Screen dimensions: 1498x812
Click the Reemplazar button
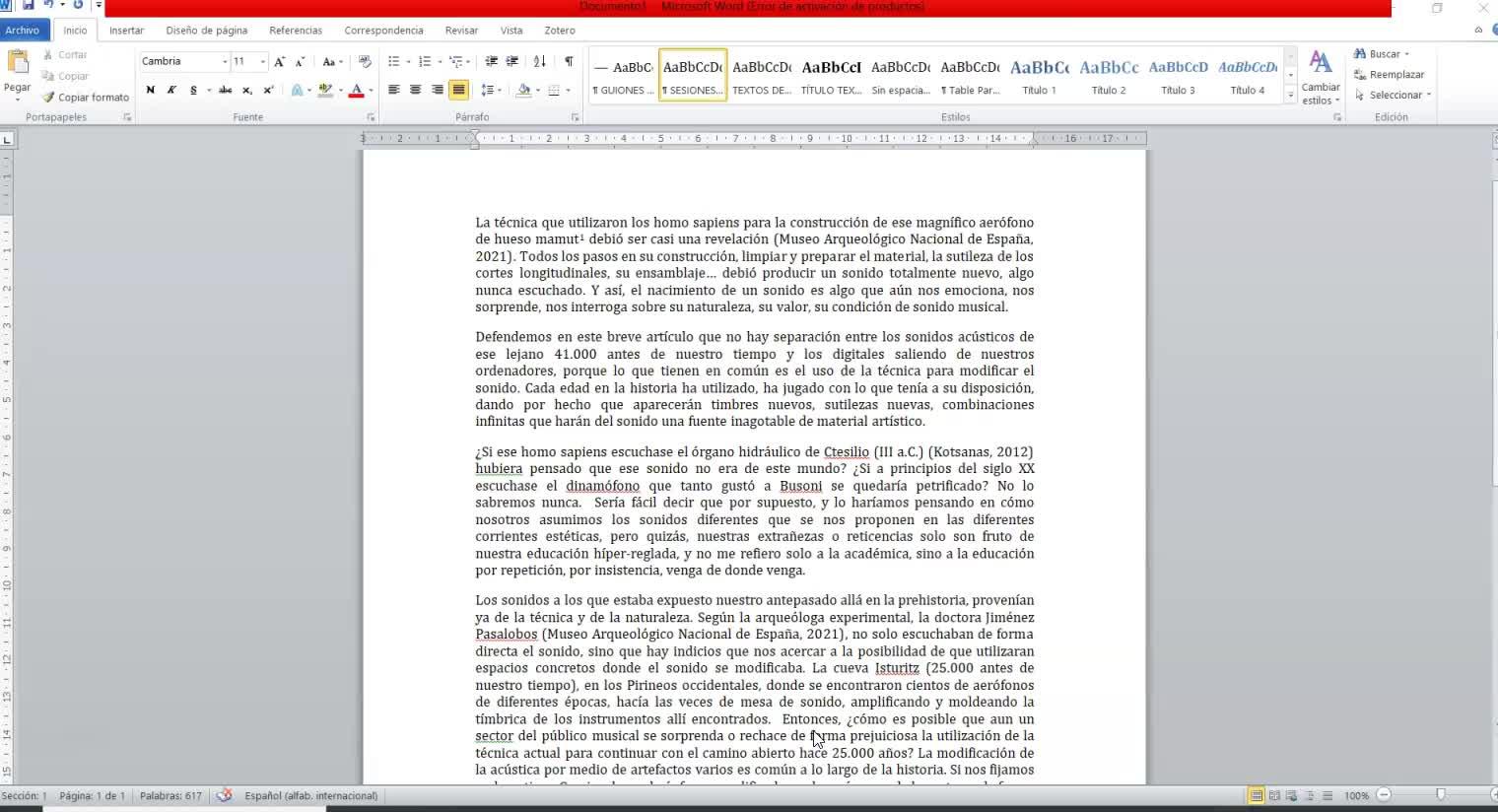pos(1390,75)
